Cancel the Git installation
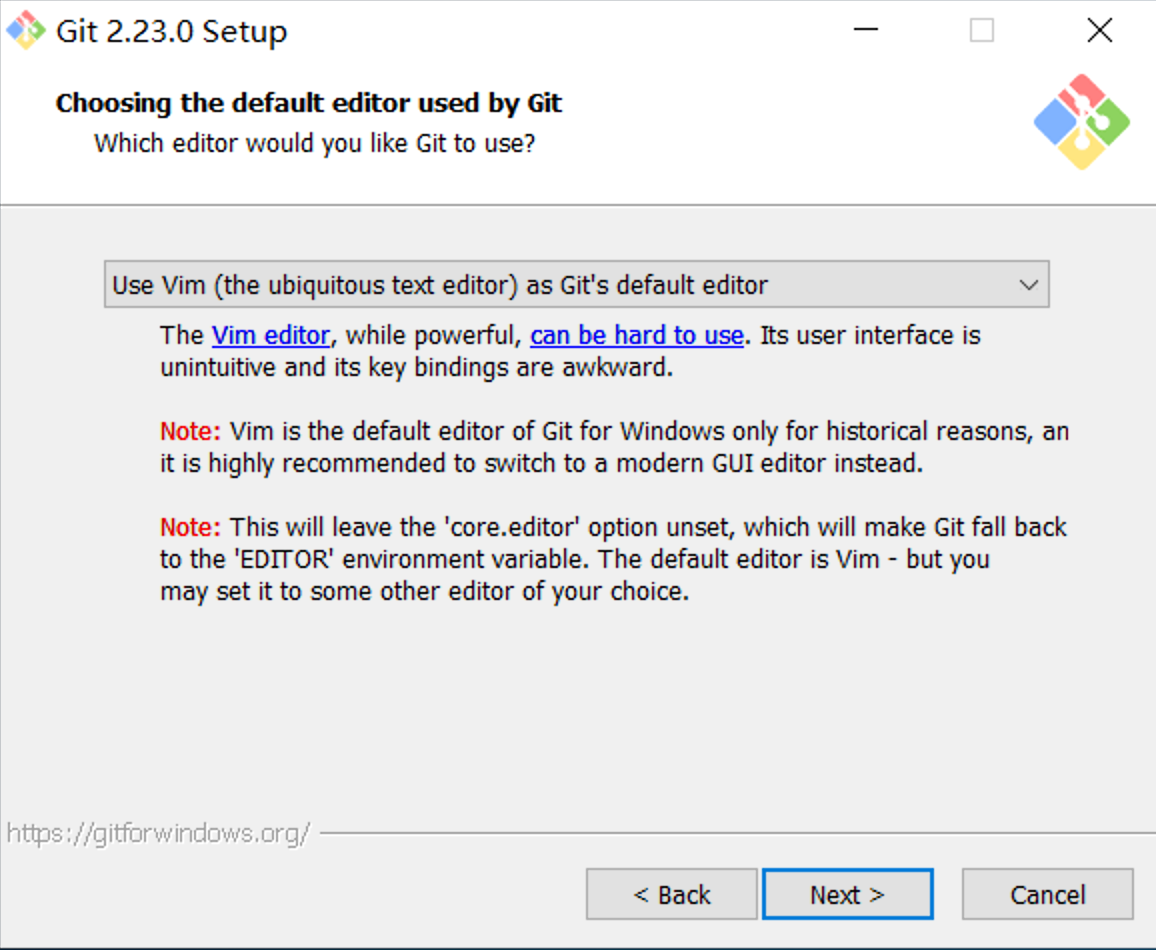The image size is (1156, 950). click(1047, 894)
